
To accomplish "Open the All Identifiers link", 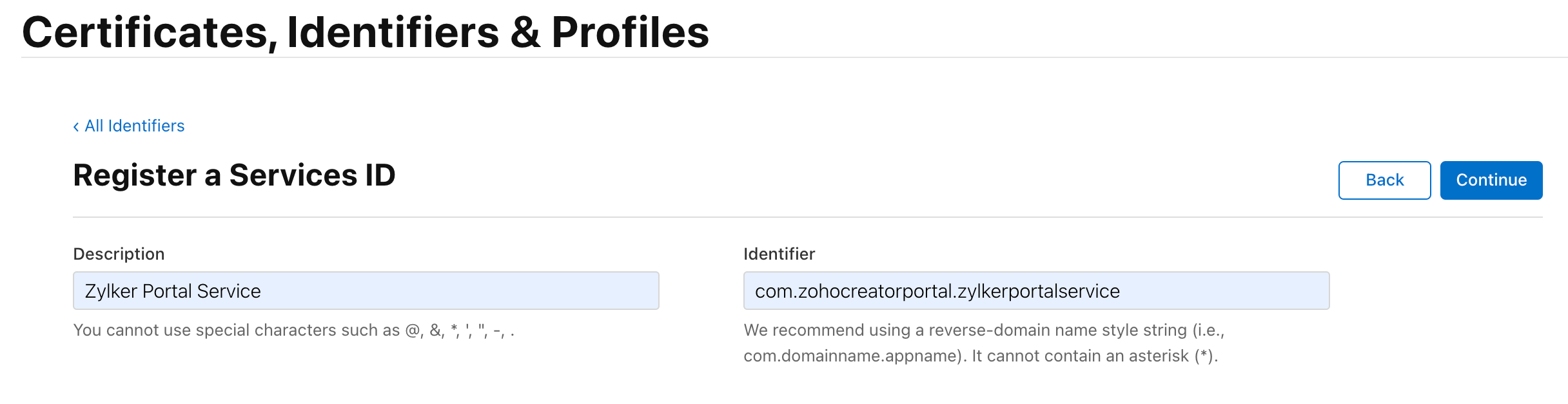I will tap(134, 126).
